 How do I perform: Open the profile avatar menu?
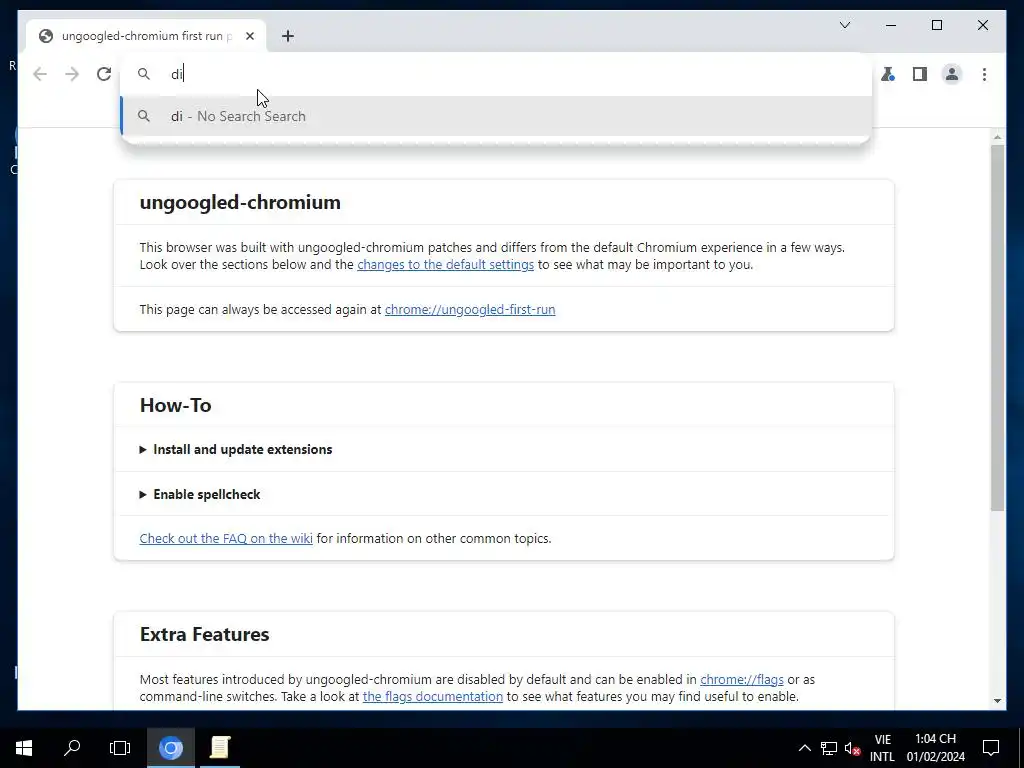[x=952, y=74]
